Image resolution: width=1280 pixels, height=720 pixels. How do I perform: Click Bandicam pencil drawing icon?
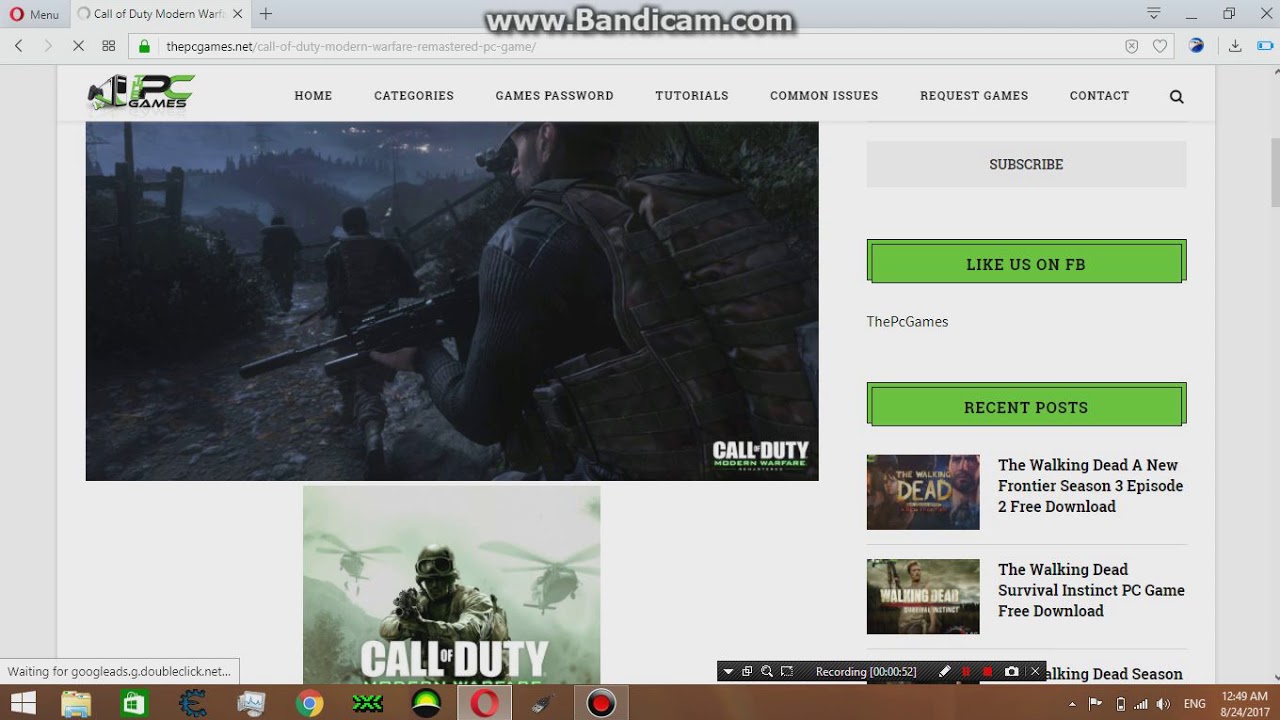[944, 672]
